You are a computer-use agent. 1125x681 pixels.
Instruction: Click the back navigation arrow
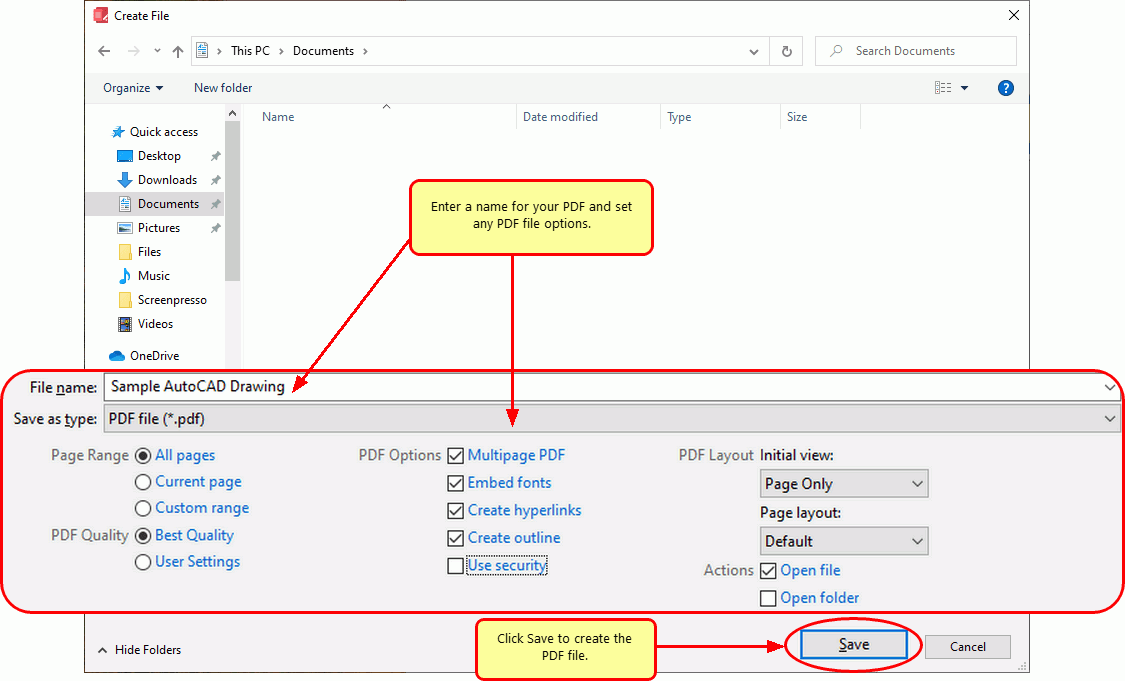(104, 50)
